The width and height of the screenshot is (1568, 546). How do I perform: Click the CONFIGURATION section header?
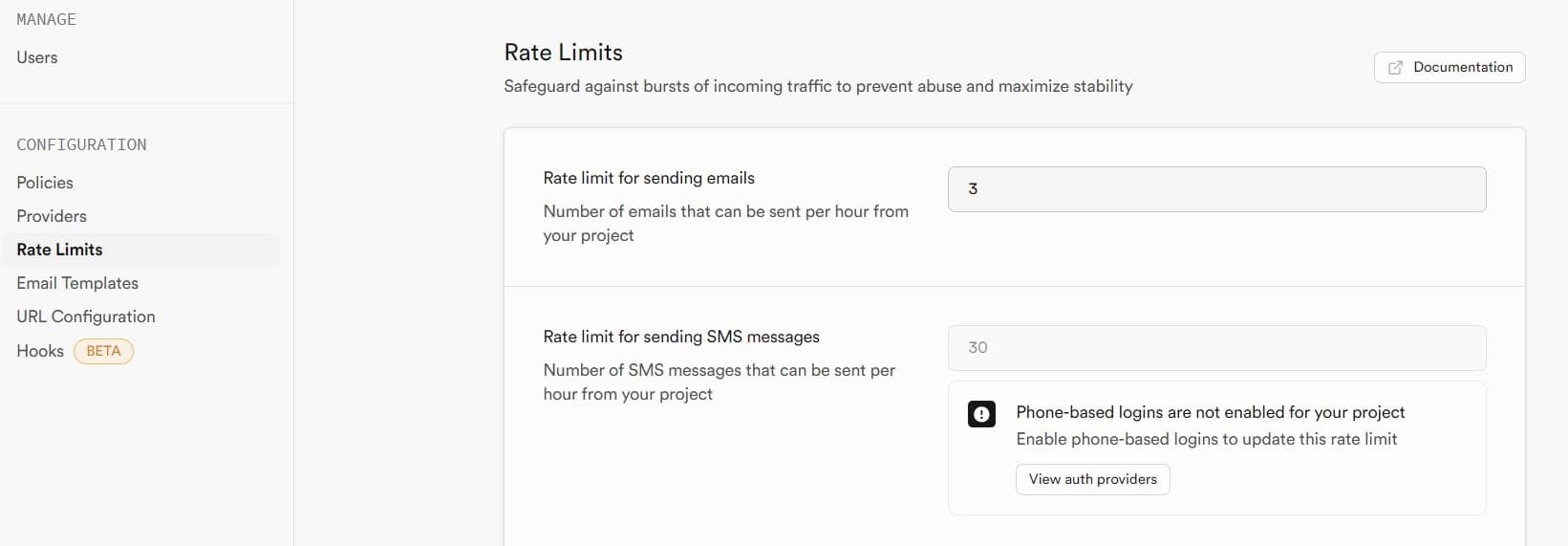pos(81,144)
